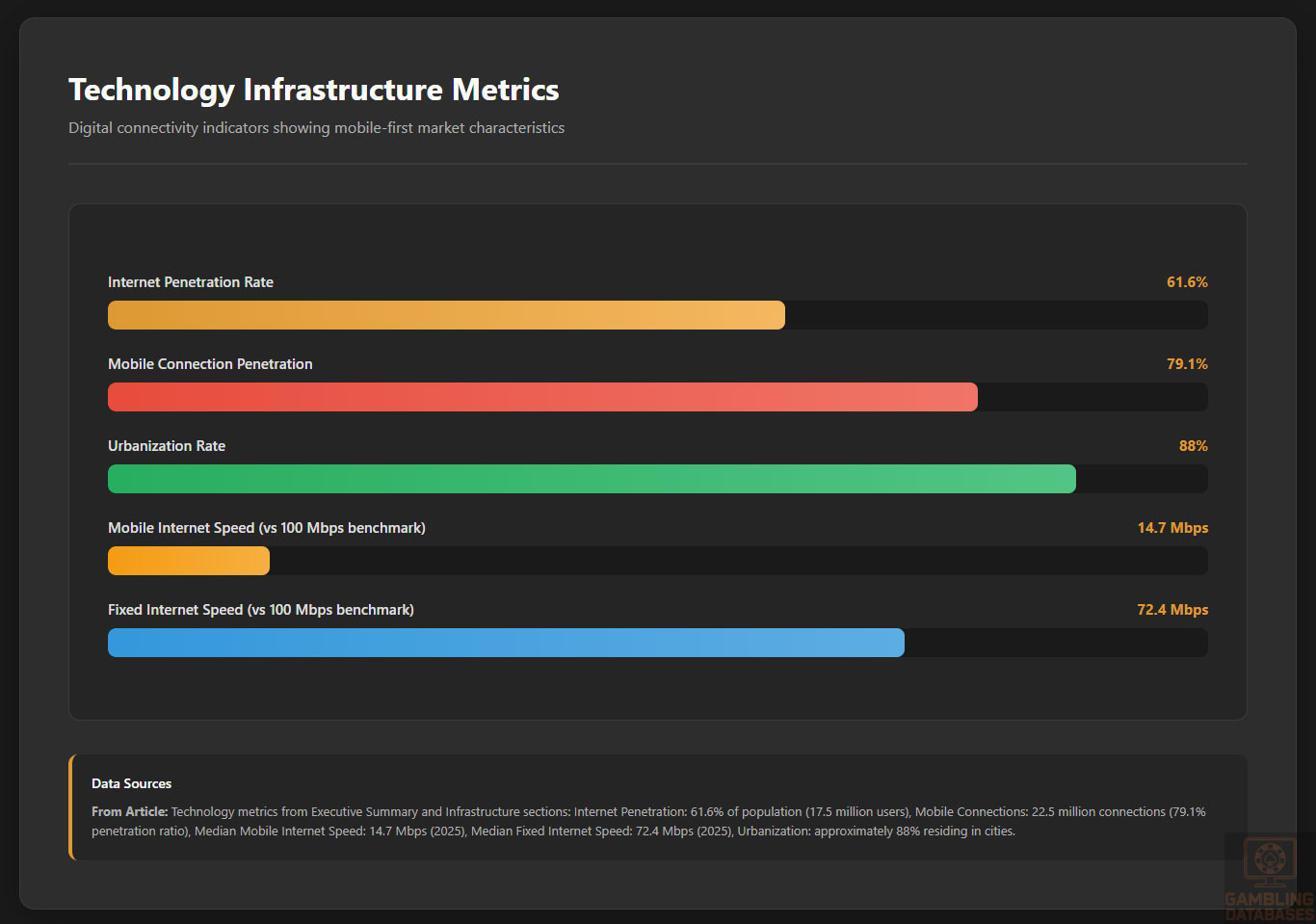Click the bold From Article text
This screenshot has height=924, width=1316.
pyautogui.click(x=129, y=812)
